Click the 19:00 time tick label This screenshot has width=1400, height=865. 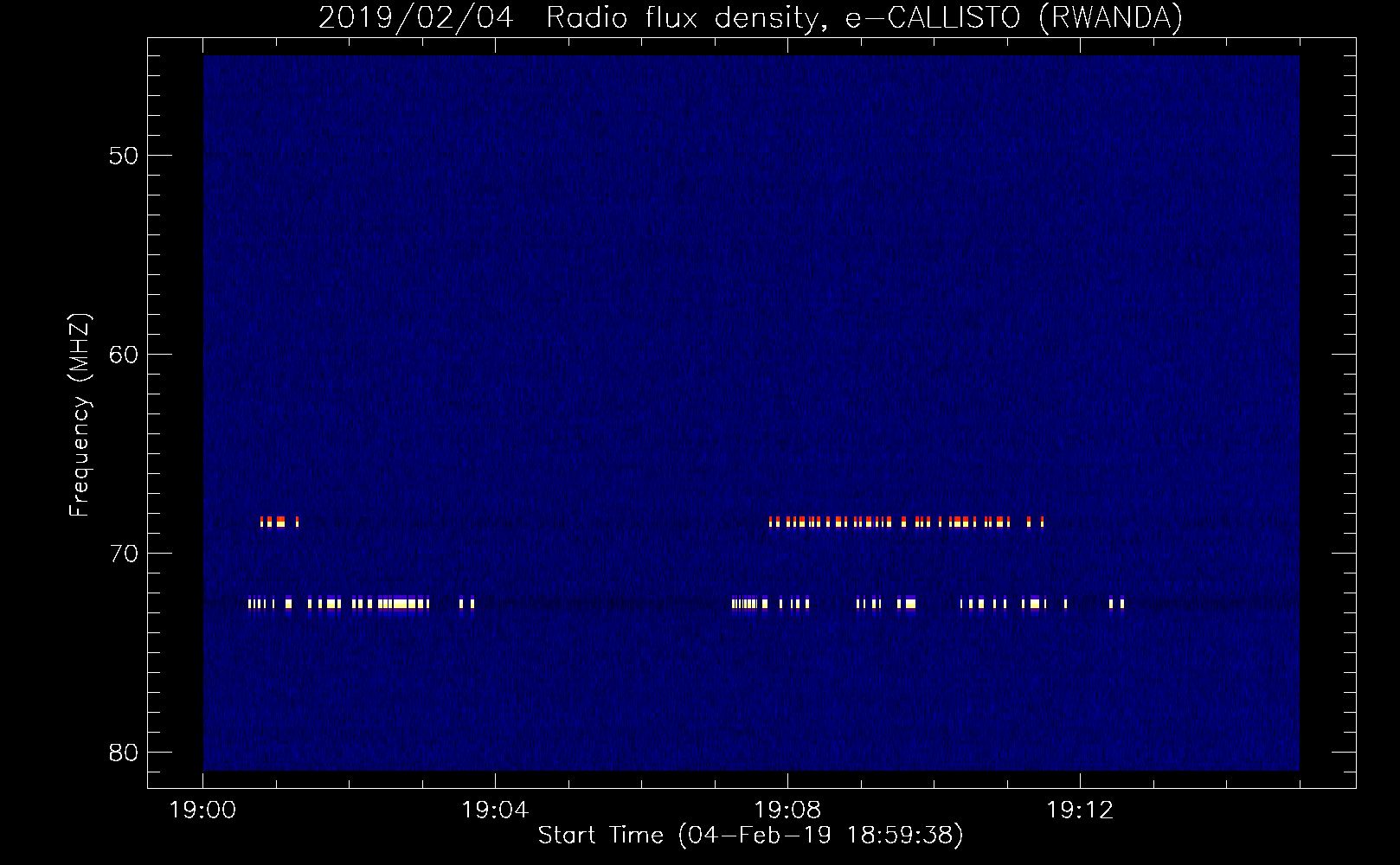click(x=202, y=811)
